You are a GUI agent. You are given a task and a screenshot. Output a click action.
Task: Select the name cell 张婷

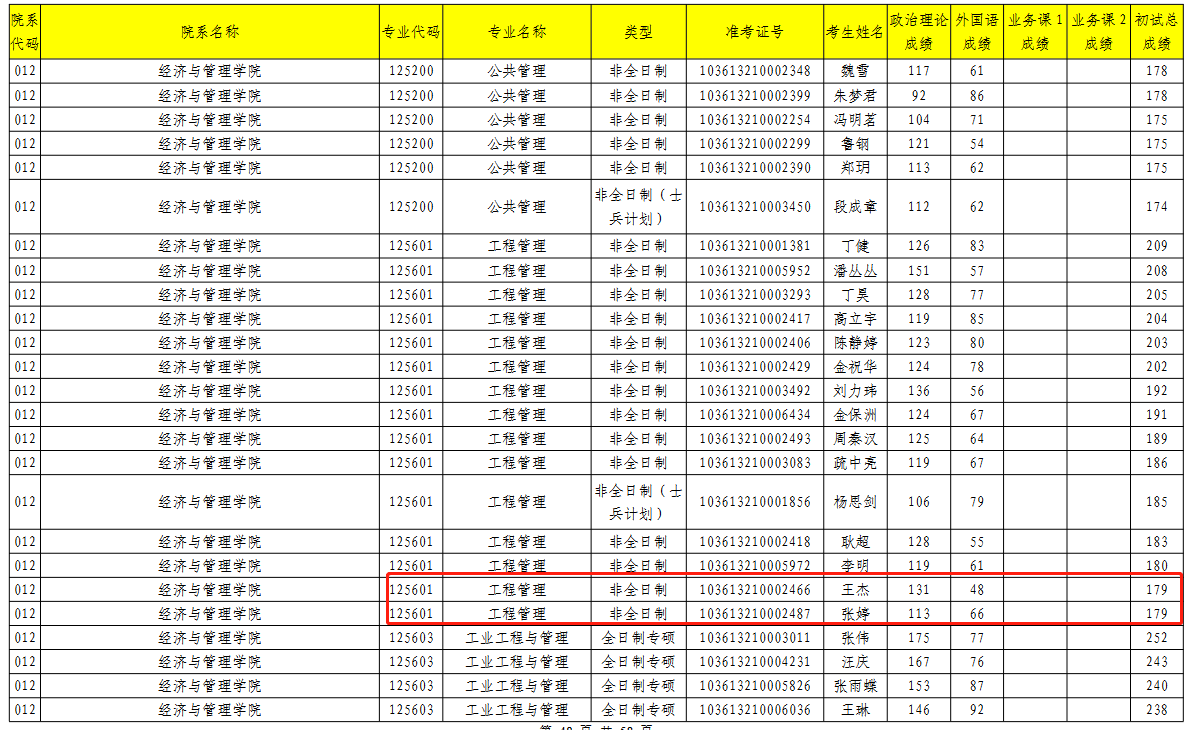pos(855,614)
